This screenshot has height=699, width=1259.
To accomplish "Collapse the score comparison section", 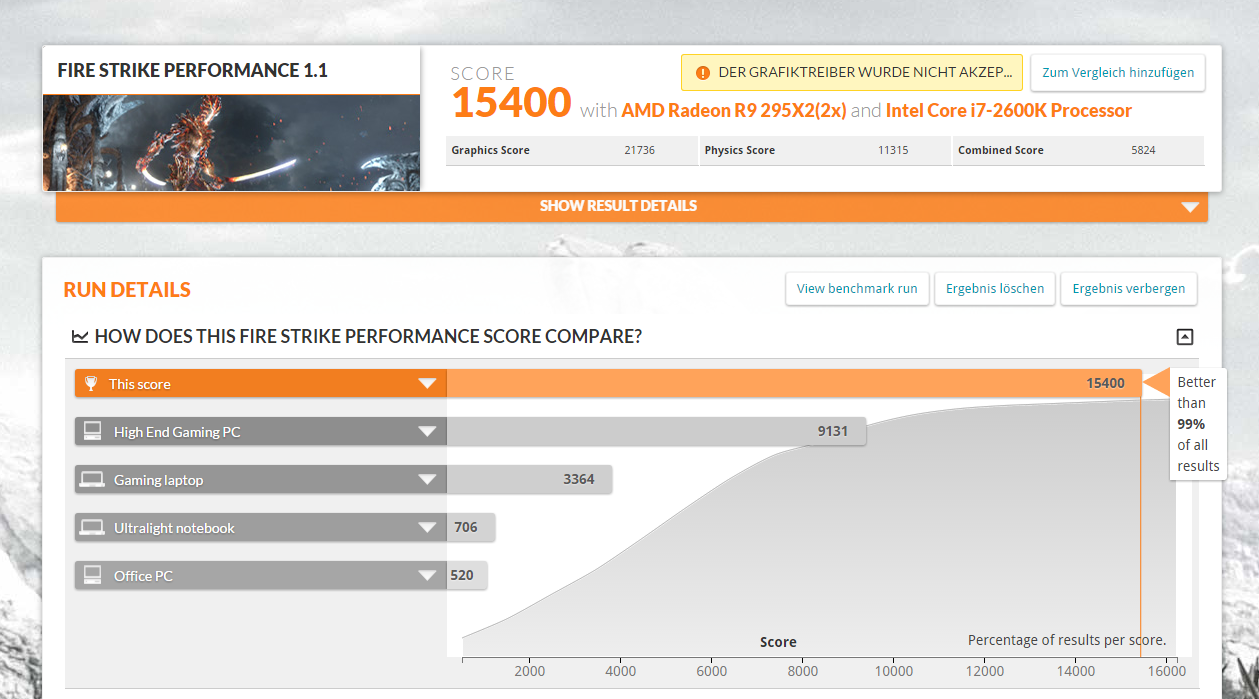I will click(1185, 337).
